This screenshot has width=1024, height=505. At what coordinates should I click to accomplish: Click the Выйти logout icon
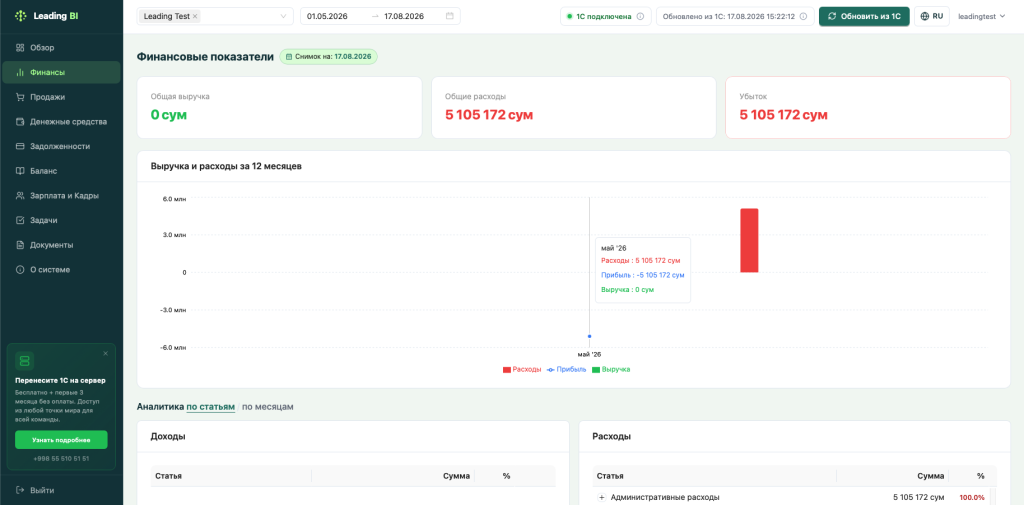20,490
